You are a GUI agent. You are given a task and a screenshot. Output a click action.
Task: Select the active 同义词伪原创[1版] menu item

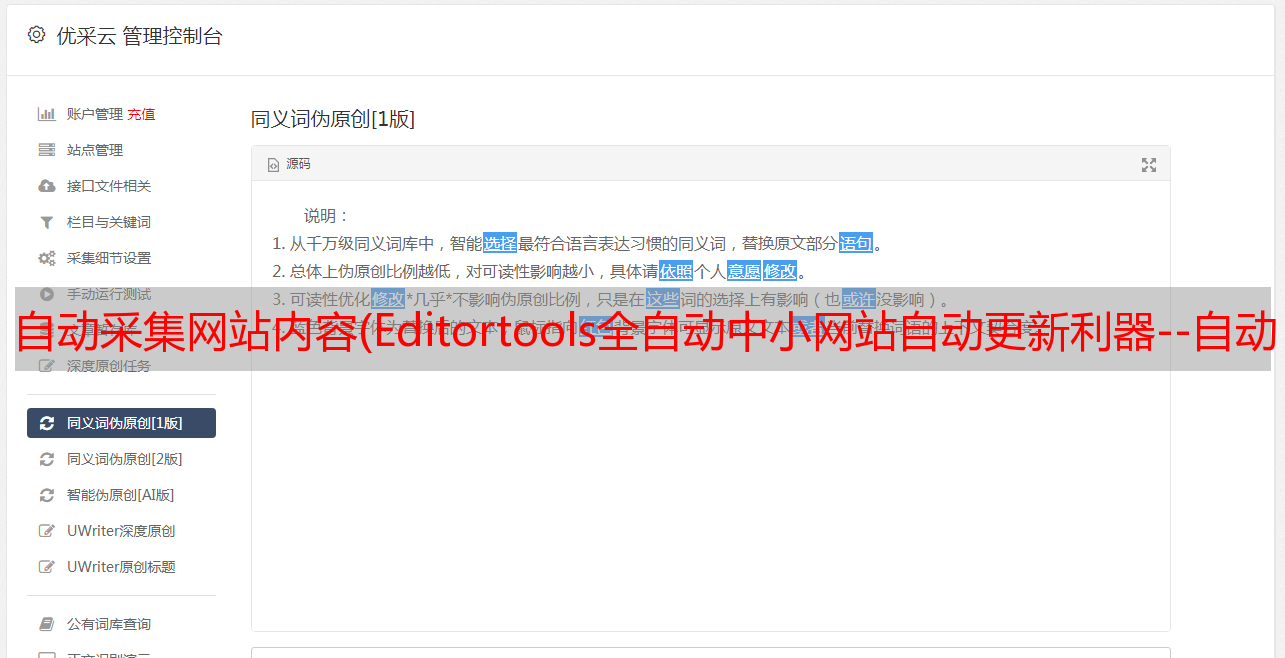pos(121,423)
